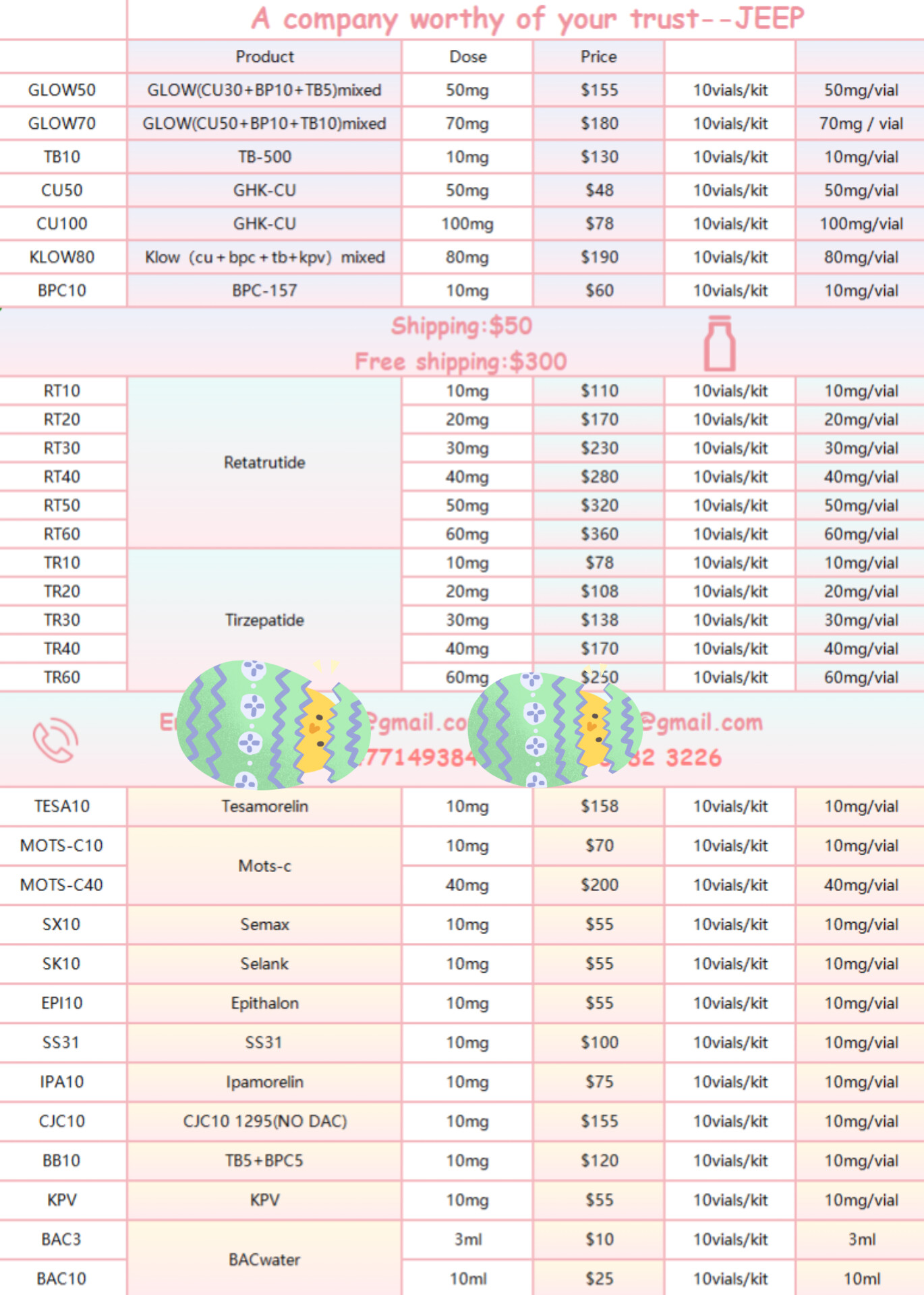Click the "TR10" code cell
The image size is (924, 1295).
62,563
